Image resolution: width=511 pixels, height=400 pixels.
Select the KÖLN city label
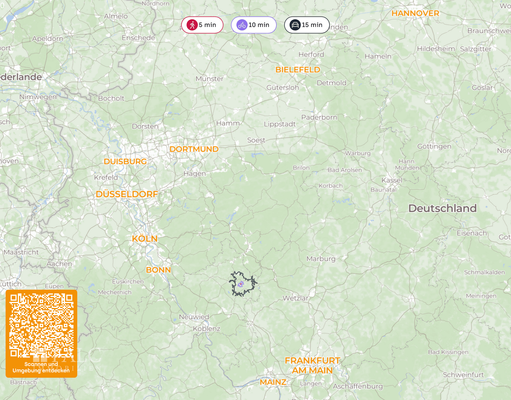(x=145, y=238)
